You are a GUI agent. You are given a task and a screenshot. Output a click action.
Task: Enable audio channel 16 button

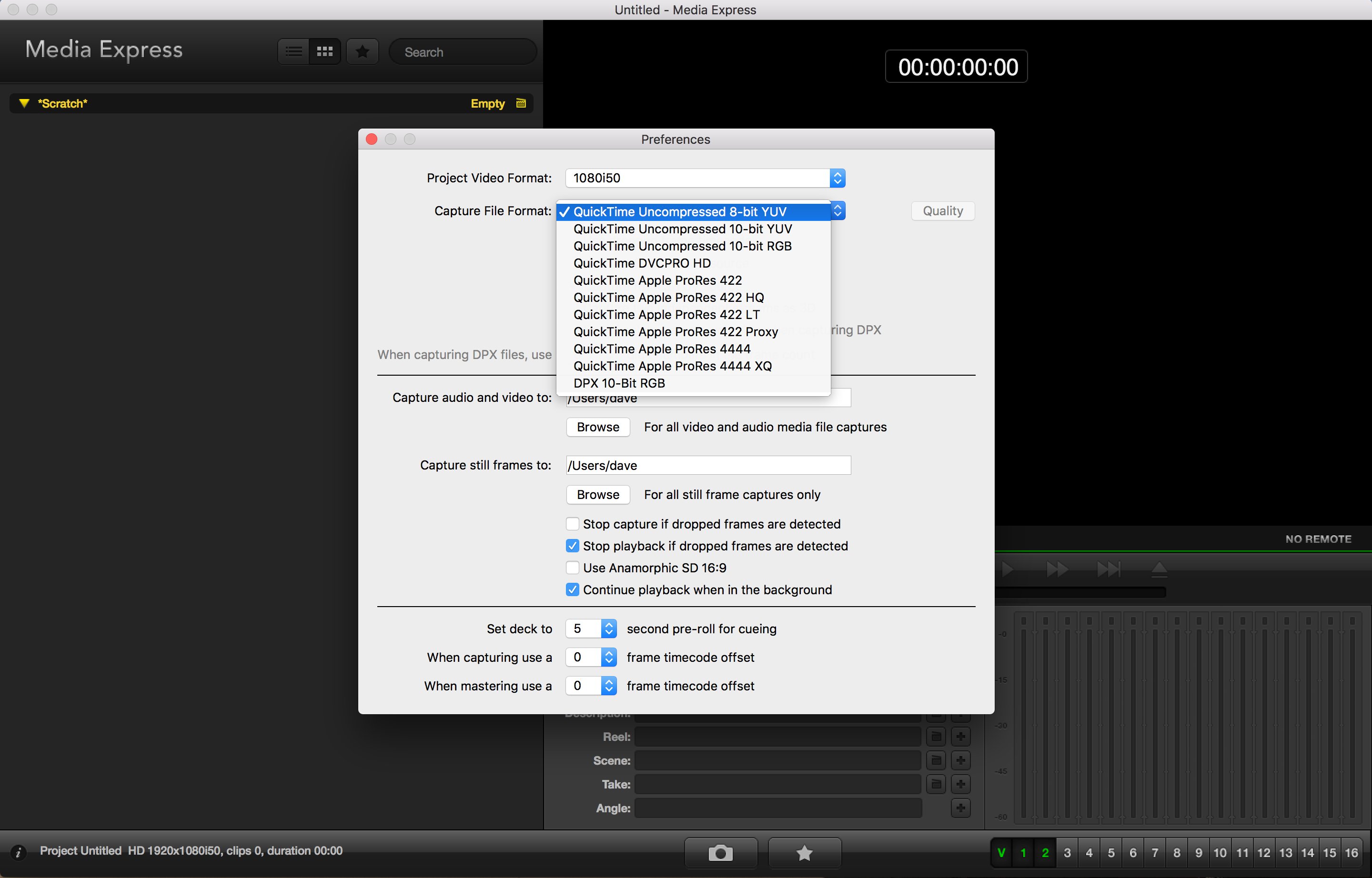(1352, 853)
